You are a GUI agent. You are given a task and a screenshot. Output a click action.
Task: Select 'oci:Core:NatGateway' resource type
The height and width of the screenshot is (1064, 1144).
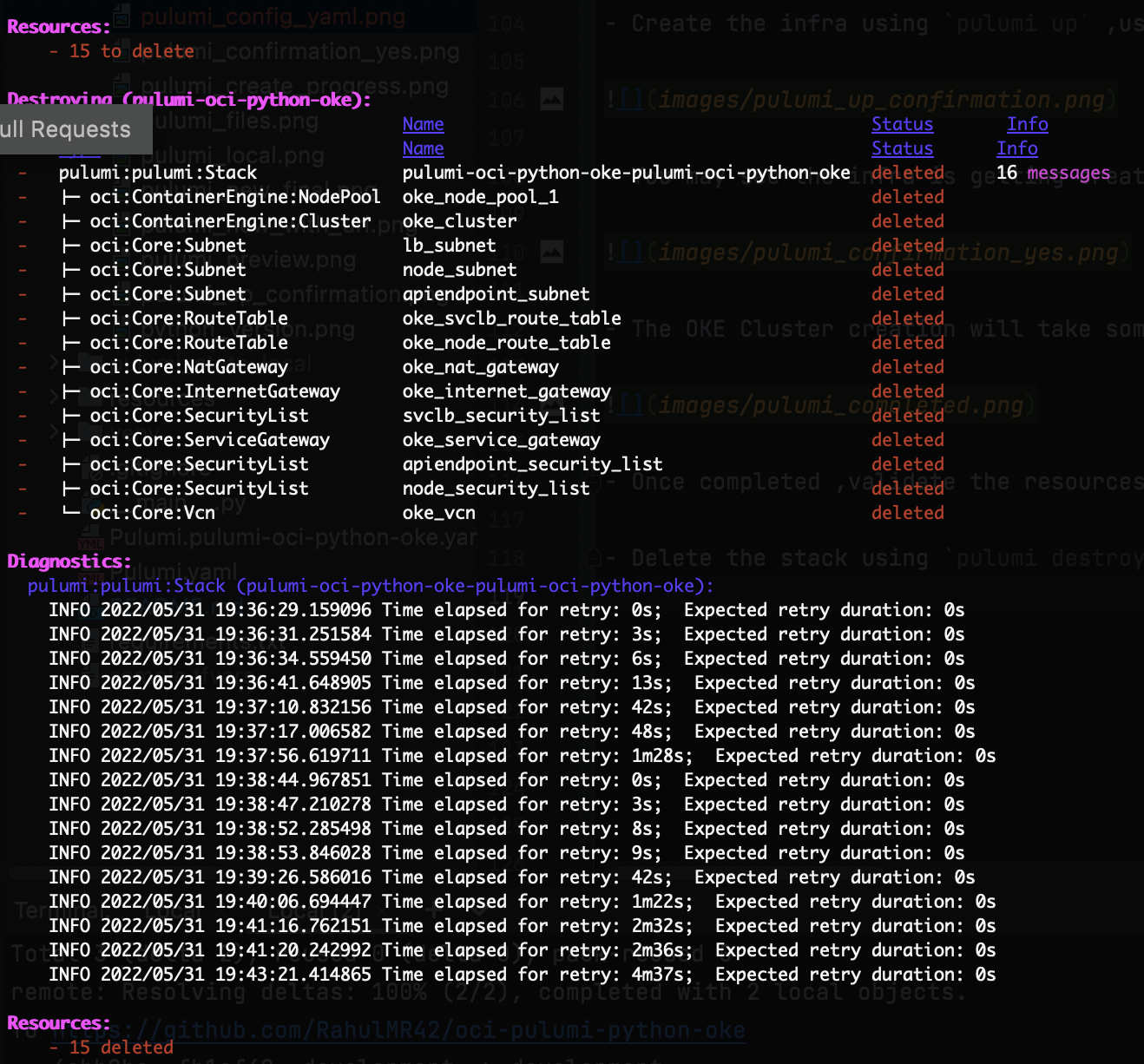pos(189,367)
